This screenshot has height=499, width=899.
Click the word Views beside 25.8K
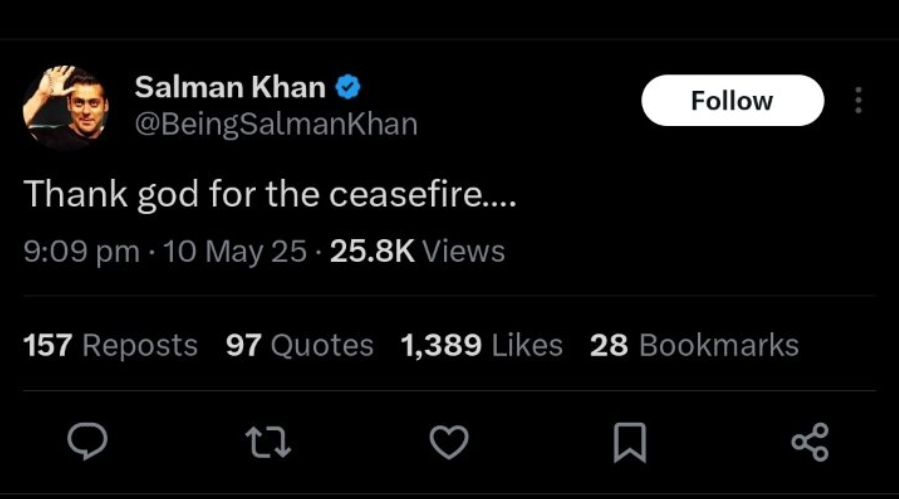tap(463, 252)
